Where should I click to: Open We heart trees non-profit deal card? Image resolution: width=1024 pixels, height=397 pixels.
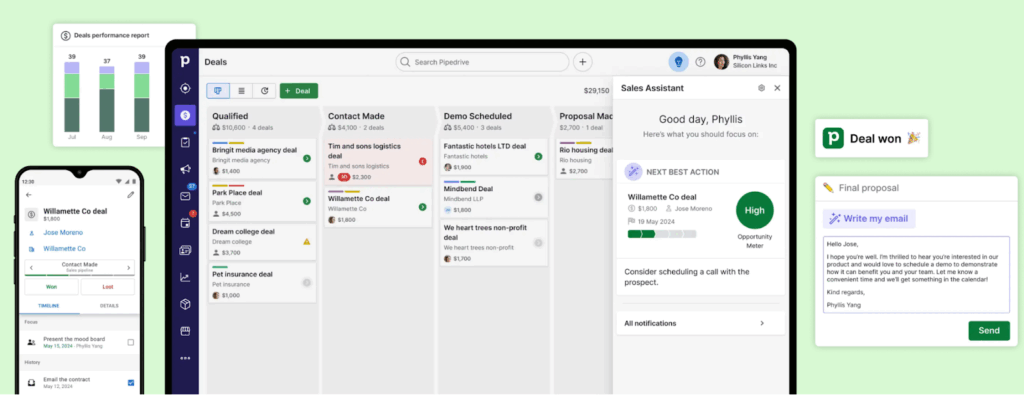[x=494, y=243]
